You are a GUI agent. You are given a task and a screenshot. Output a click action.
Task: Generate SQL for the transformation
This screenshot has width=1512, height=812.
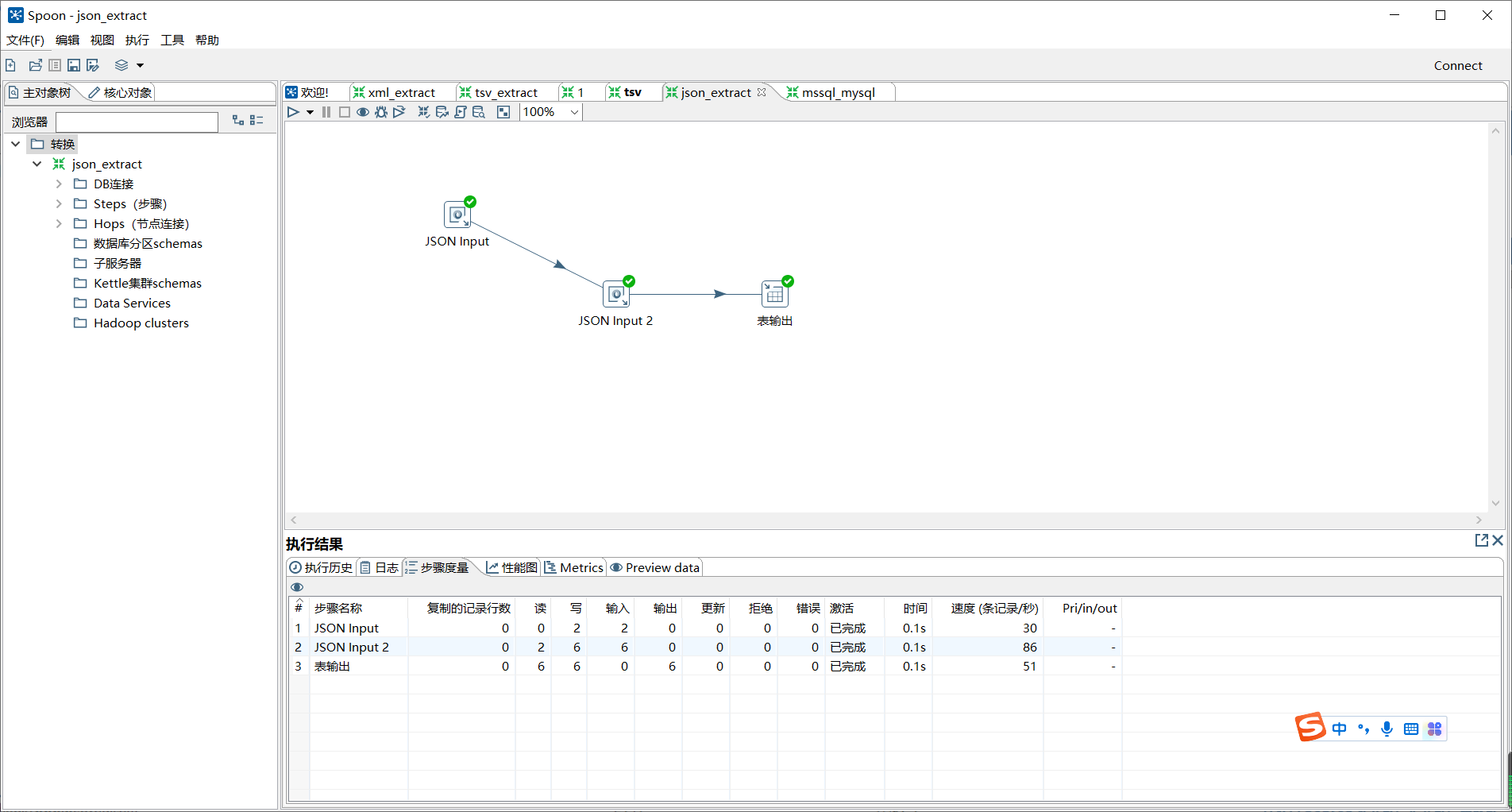(461, 112)
